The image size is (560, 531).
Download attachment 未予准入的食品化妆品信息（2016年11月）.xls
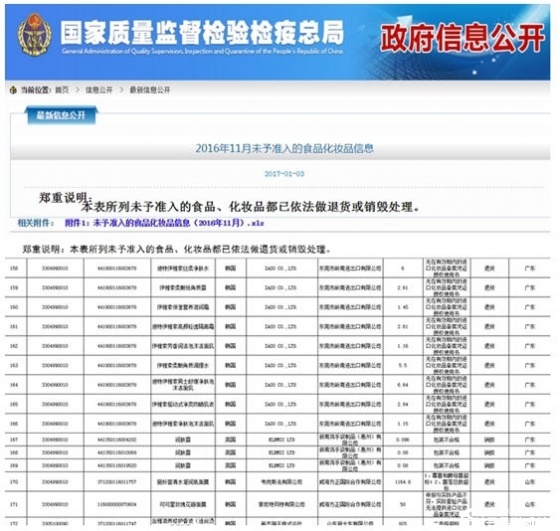click(164, 223)
